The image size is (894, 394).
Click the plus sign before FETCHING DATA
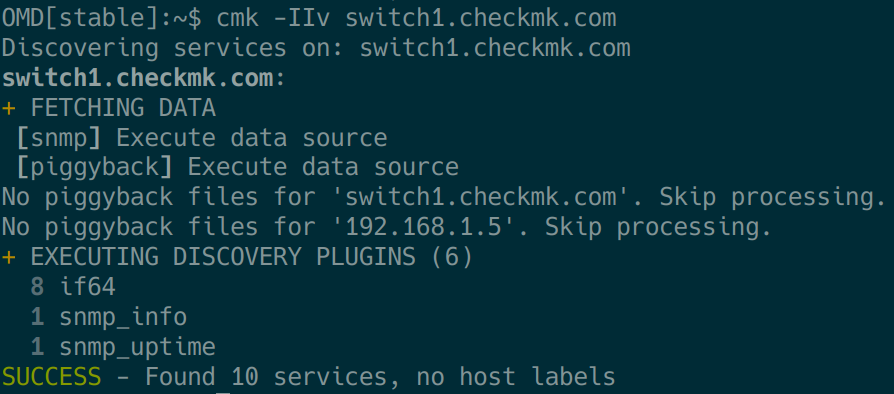tap(9, 108)
